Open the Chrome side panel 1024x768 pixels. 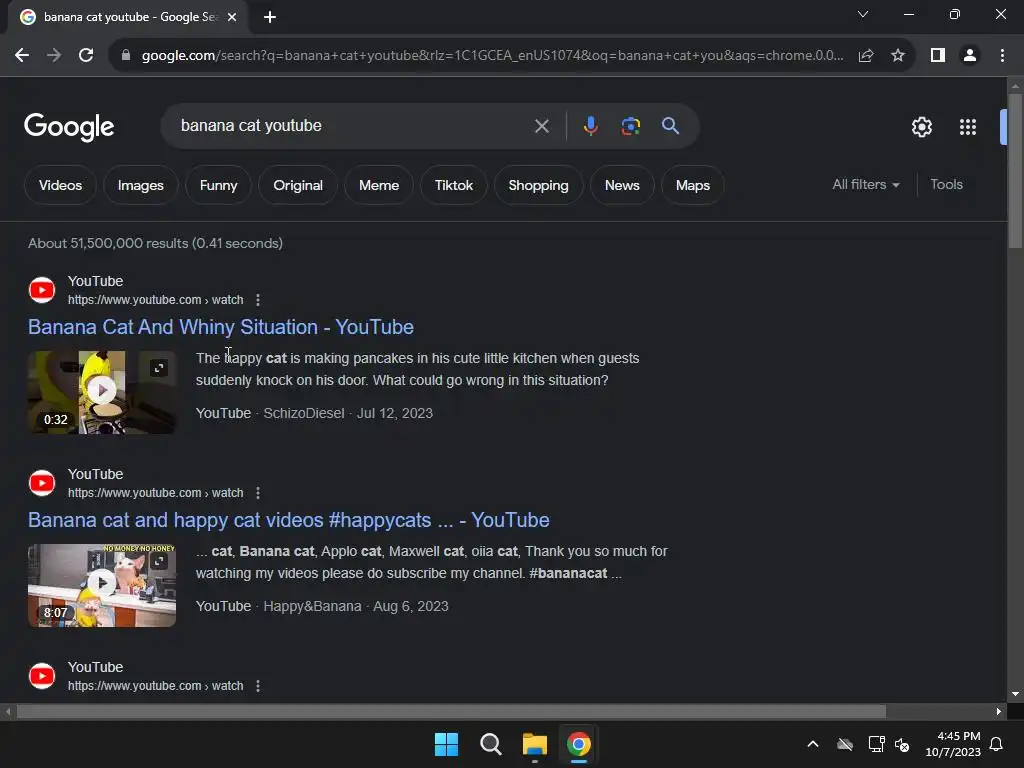pos(938,56)
